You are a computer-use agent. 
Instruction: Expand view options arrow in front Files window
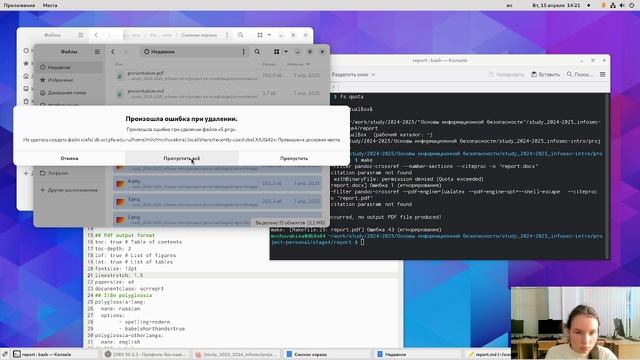coord(286,52)
